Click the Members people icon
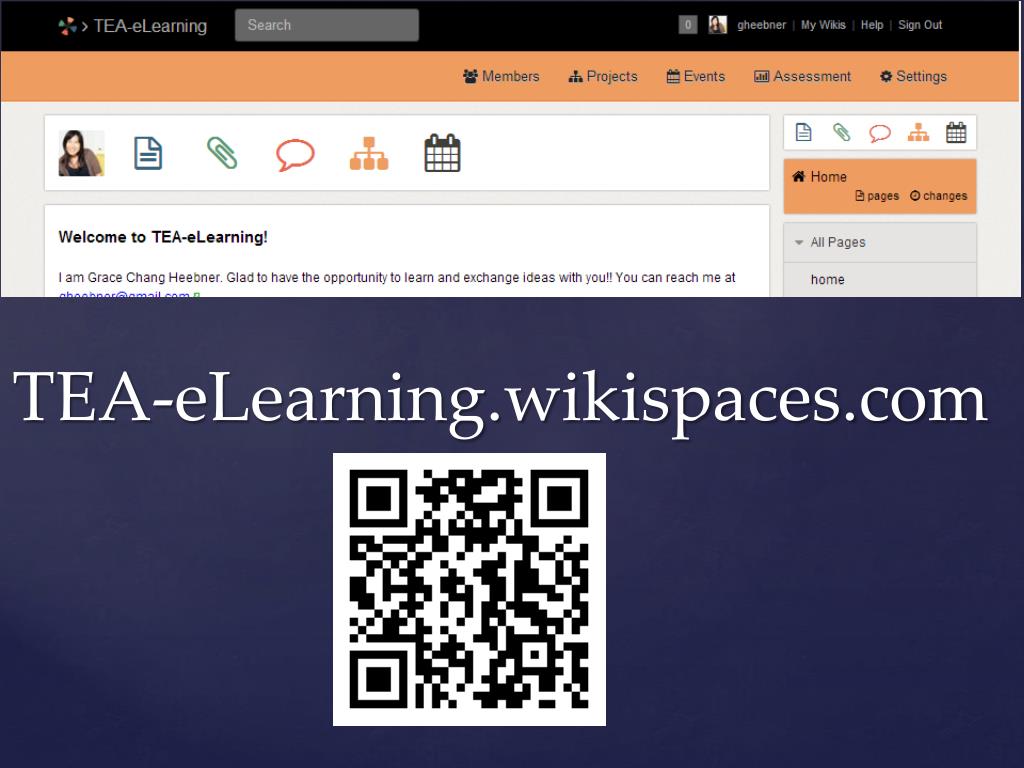Image resolution: width=1024 pixels, height=768 pixels. [x=470, y=76]
